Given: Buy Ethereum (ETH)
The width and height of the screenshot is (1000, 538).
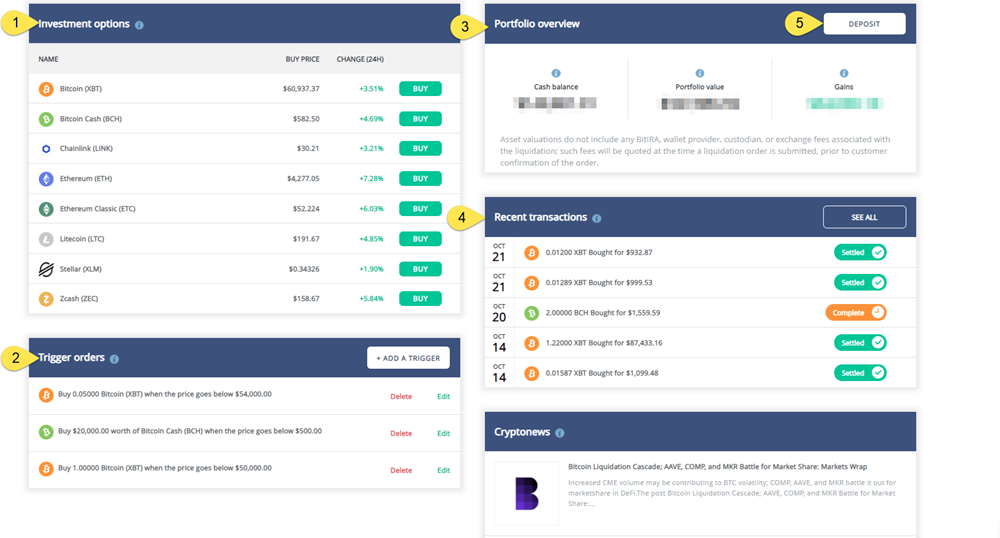Looking at the screenshot, I should coord(420,178).
